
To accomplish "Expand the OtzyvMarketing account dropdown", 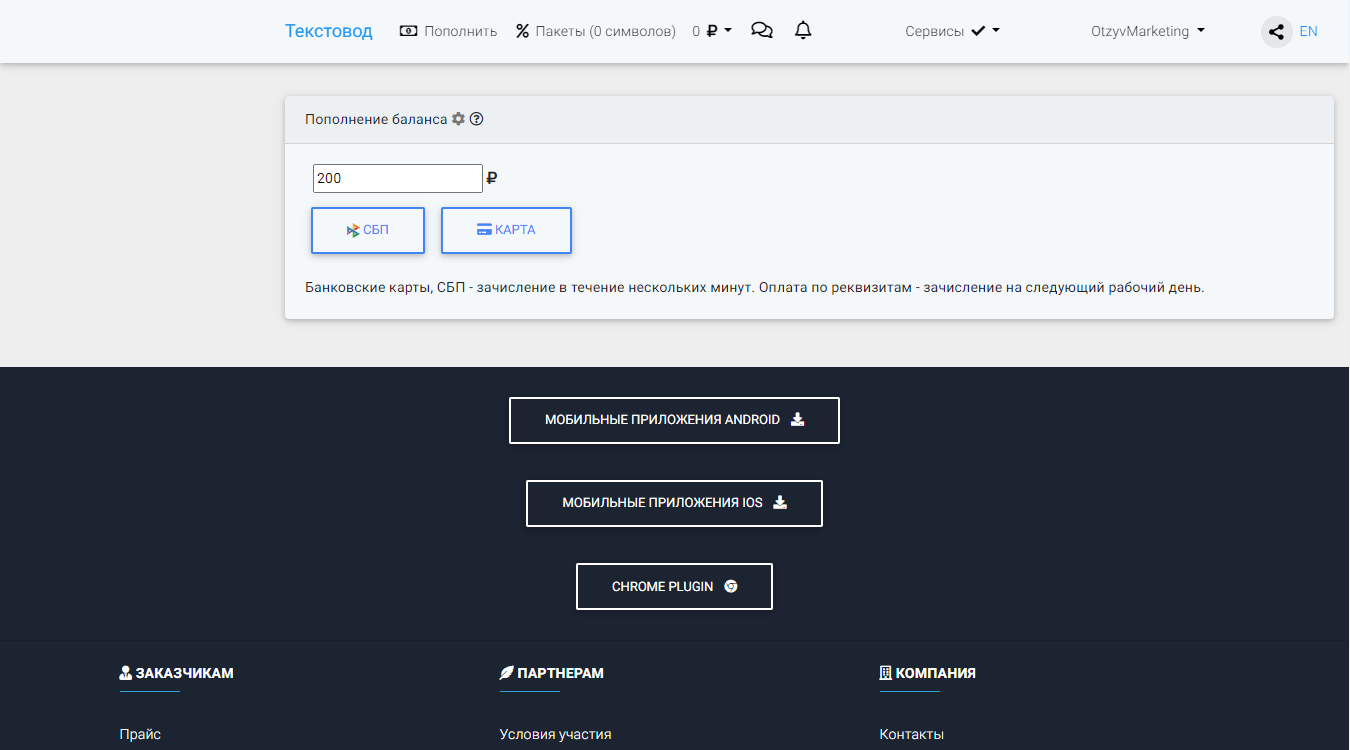I will pos(1146,30).
